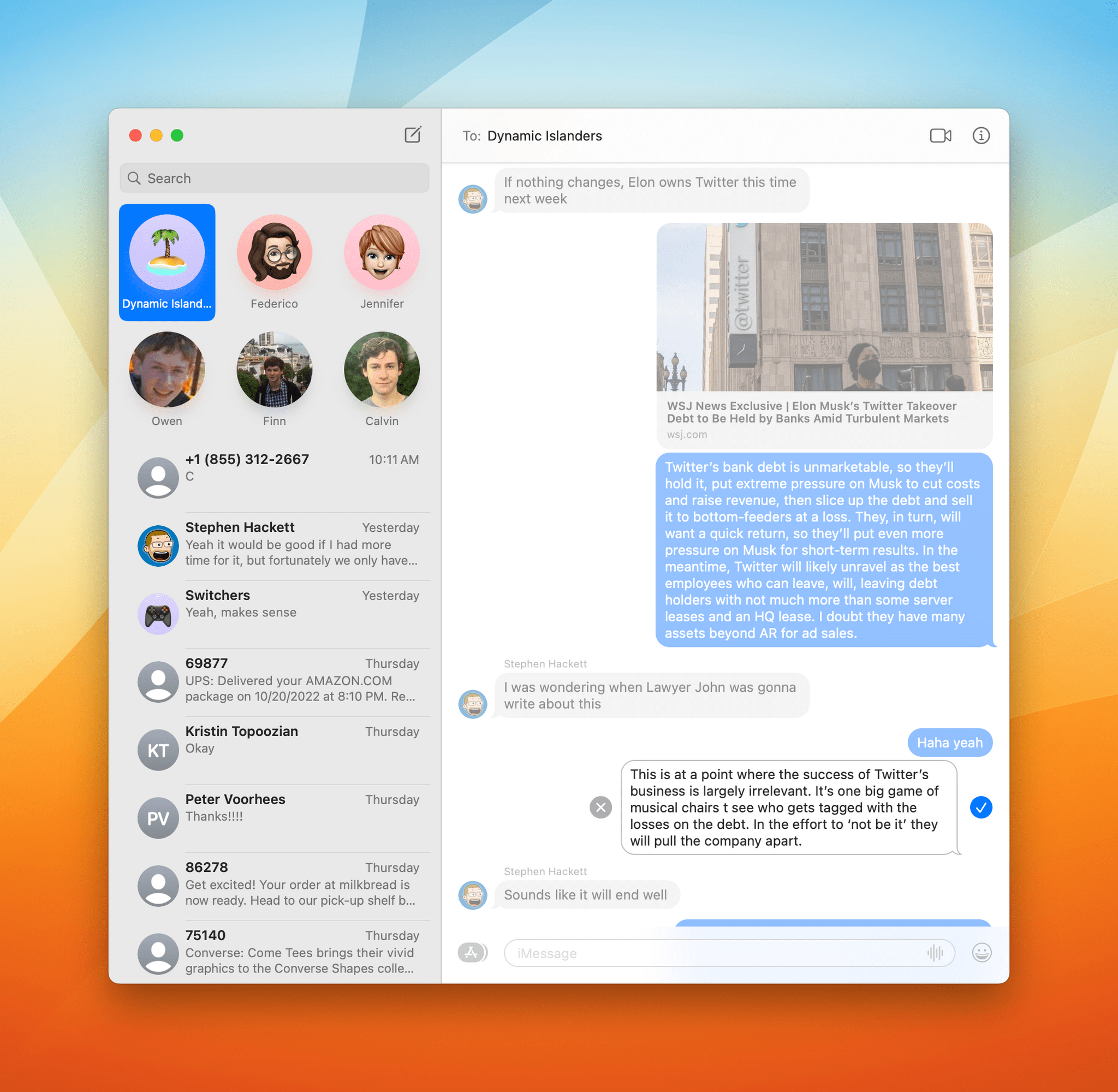Close the Messages window red button
Screen dimensions: 1118x1092
pyautogui.click(x=135, y=135)
